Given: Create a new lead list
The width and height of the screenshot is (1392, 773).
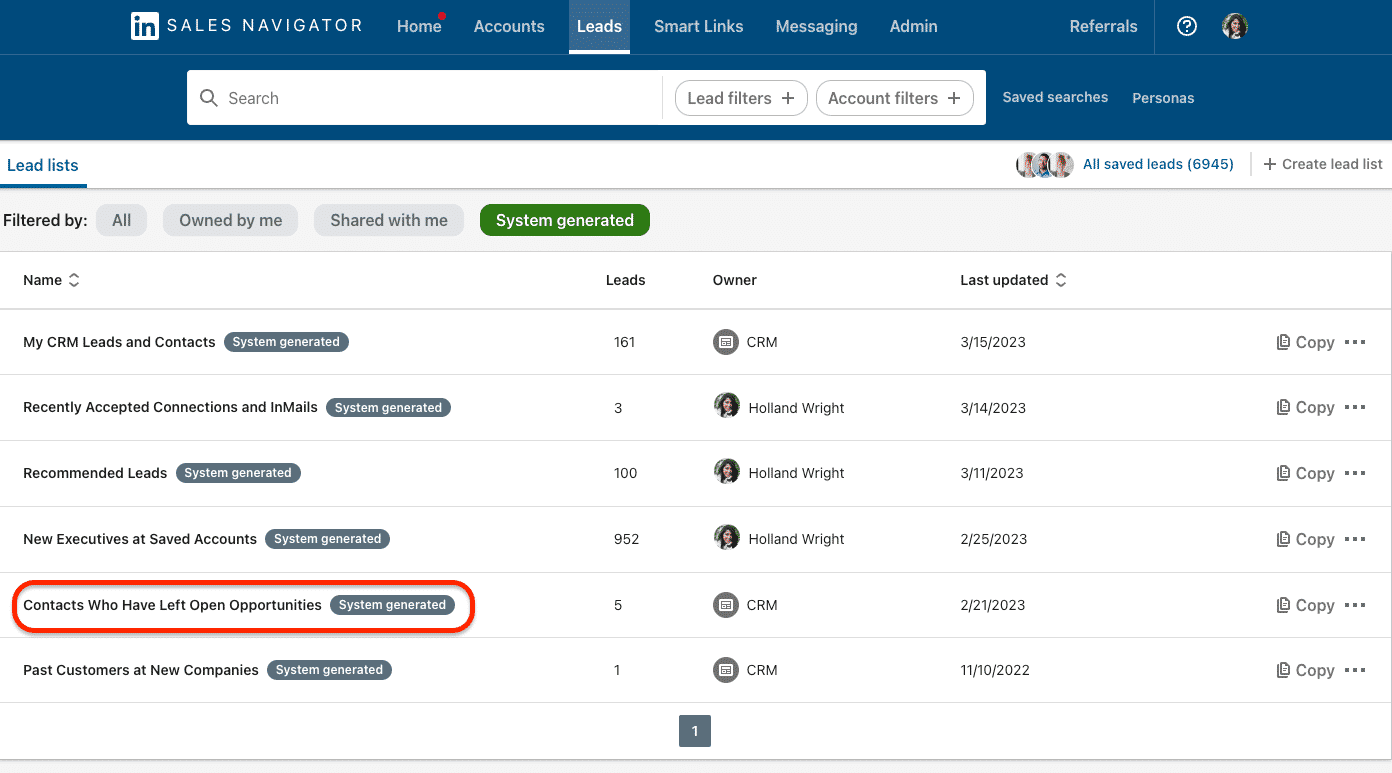Looking at the screenshot, I should [x=1323, y=164].
